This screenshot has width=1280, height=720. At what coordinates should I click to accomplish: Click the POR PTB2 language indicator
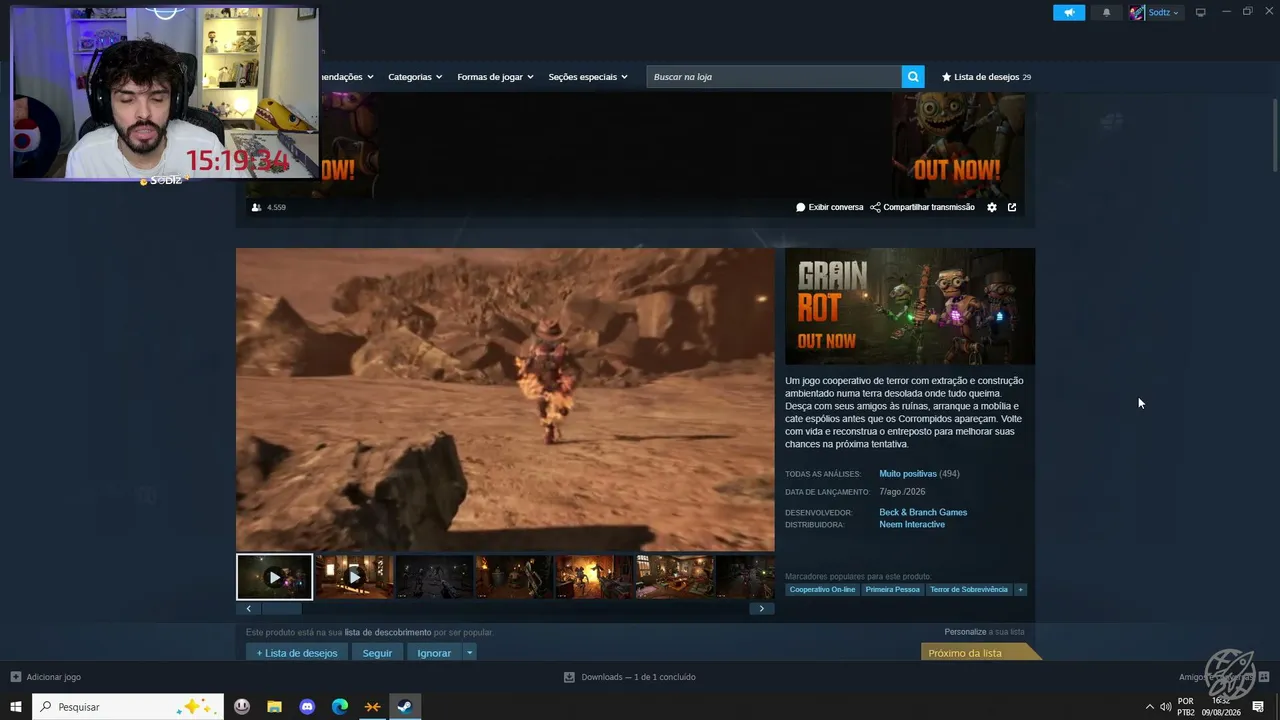(1186, 707)
